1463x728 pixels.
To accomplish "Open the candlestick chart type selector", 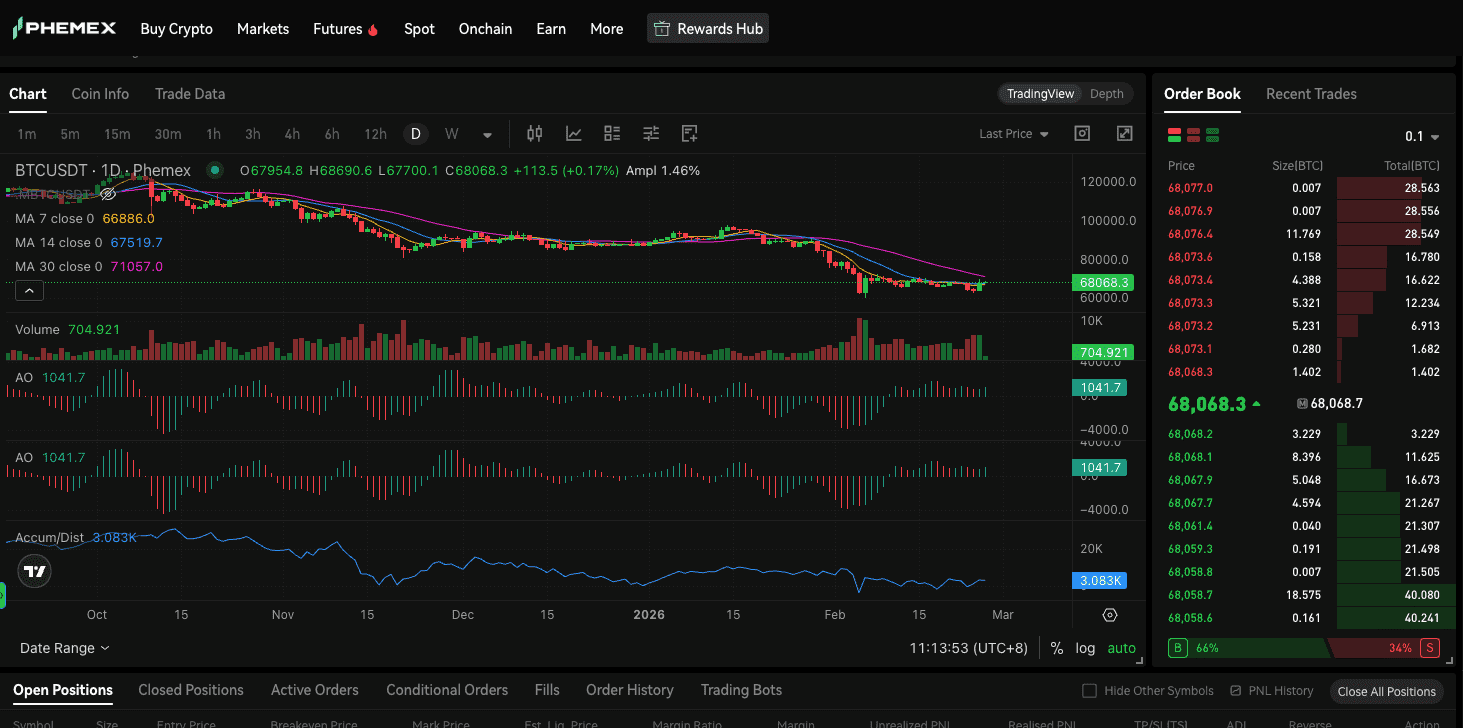I will point(535,134).
